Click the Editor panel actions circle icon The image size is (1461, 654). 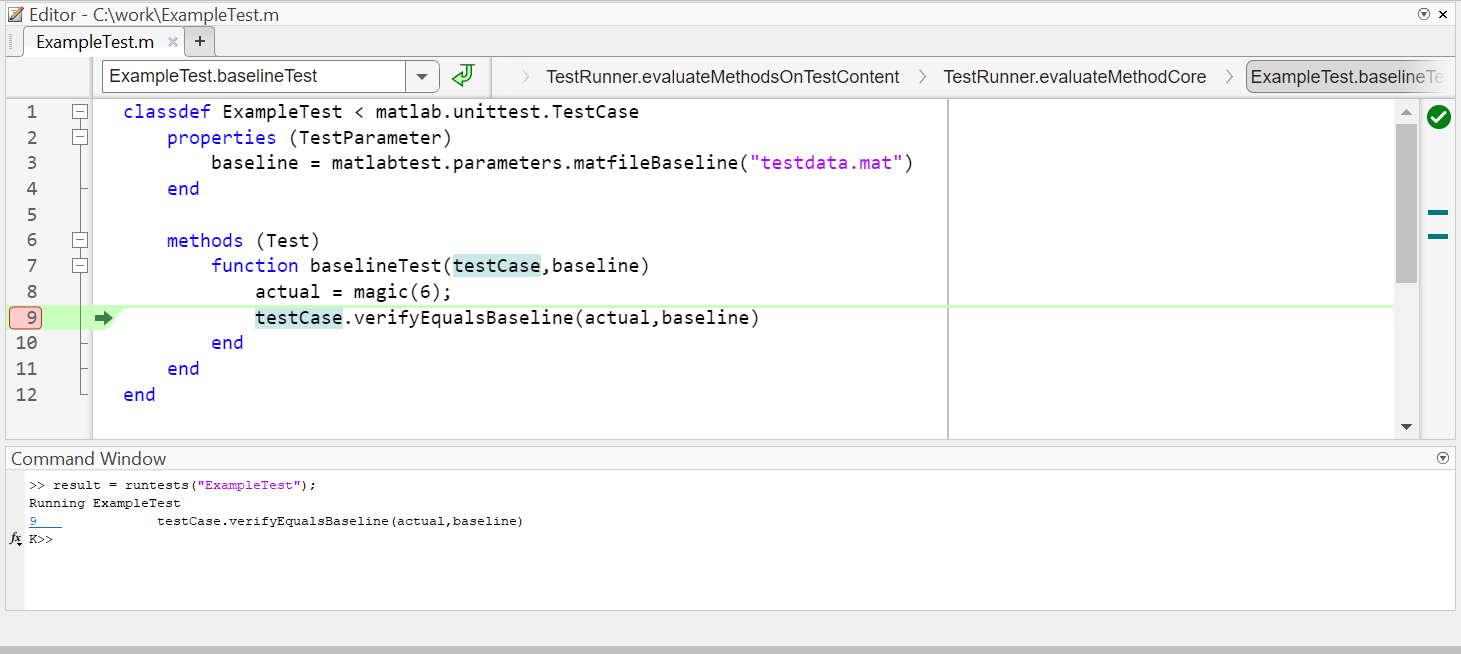coord(1424,14)
